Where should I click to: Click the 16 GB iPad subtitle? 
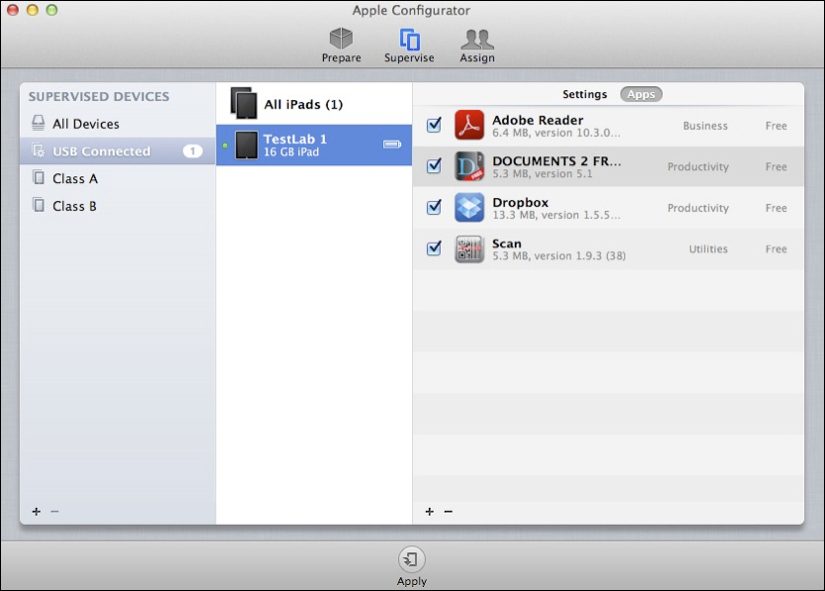pos(291,152)
